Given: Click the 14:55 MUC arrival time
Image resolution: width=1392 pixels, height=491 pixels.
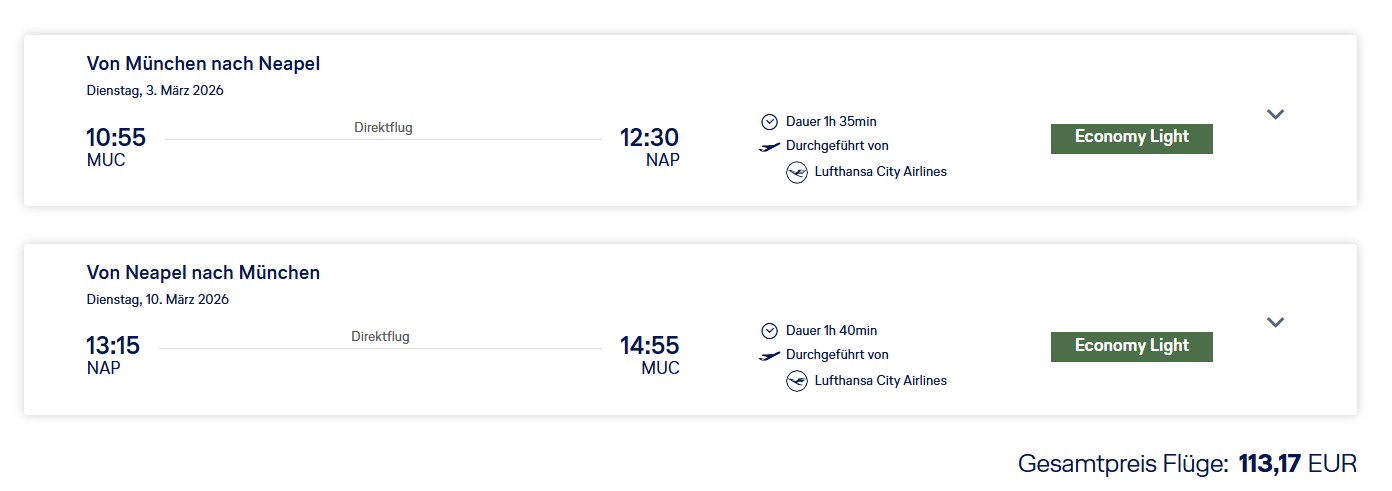Looking at the screenshot, I should pyautogui.click(x=649, y=356).
